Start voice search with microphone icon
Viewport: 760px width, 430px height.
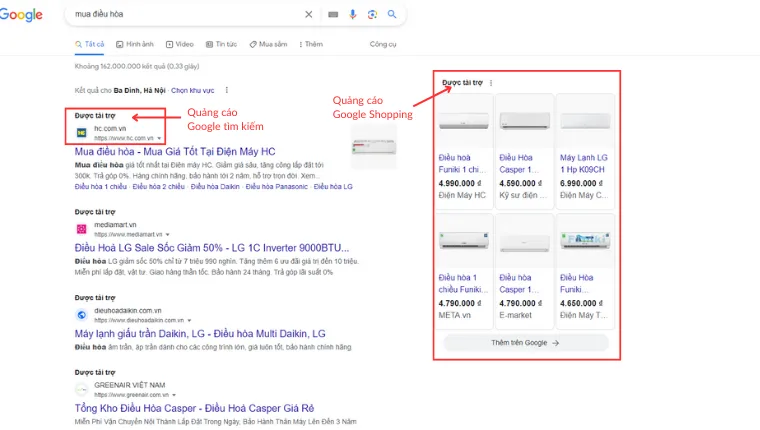coord(352,15)
